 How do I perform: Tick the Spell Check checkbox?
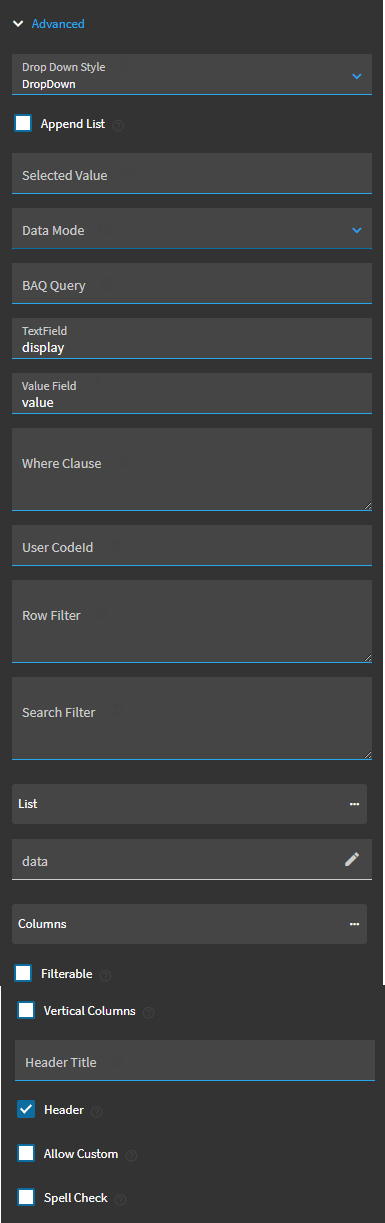(26, 1197)
